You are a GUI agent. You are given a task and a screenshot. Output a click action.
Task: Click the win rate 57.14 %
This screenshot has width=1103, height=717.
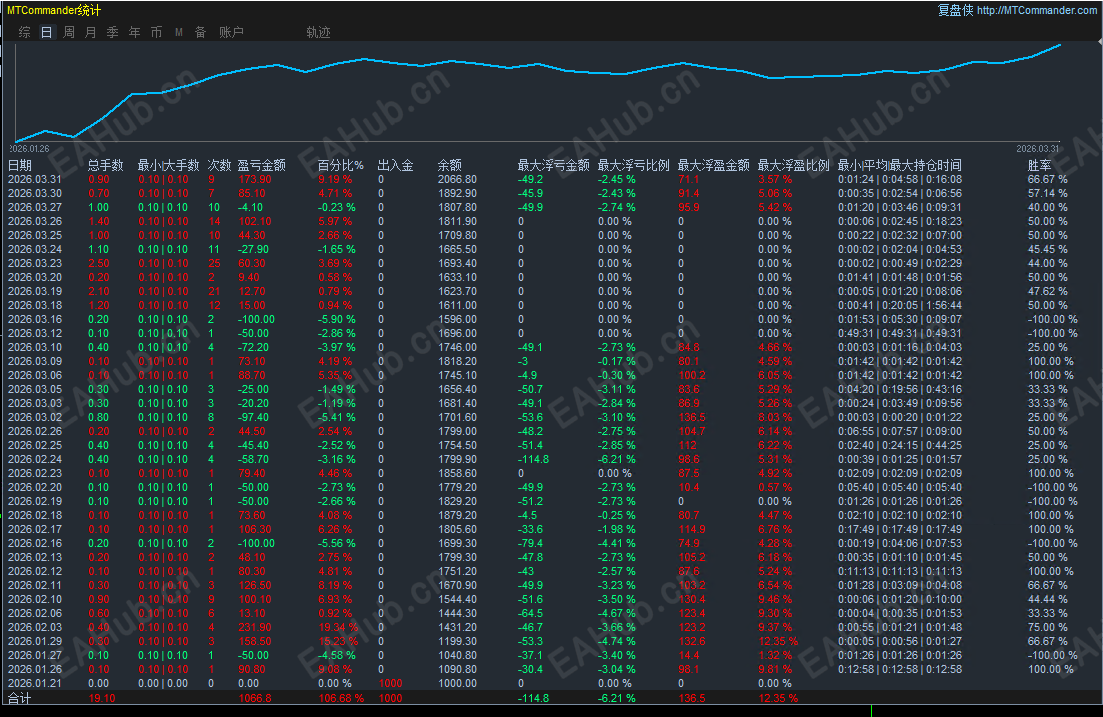click(x=1047, y=193)
